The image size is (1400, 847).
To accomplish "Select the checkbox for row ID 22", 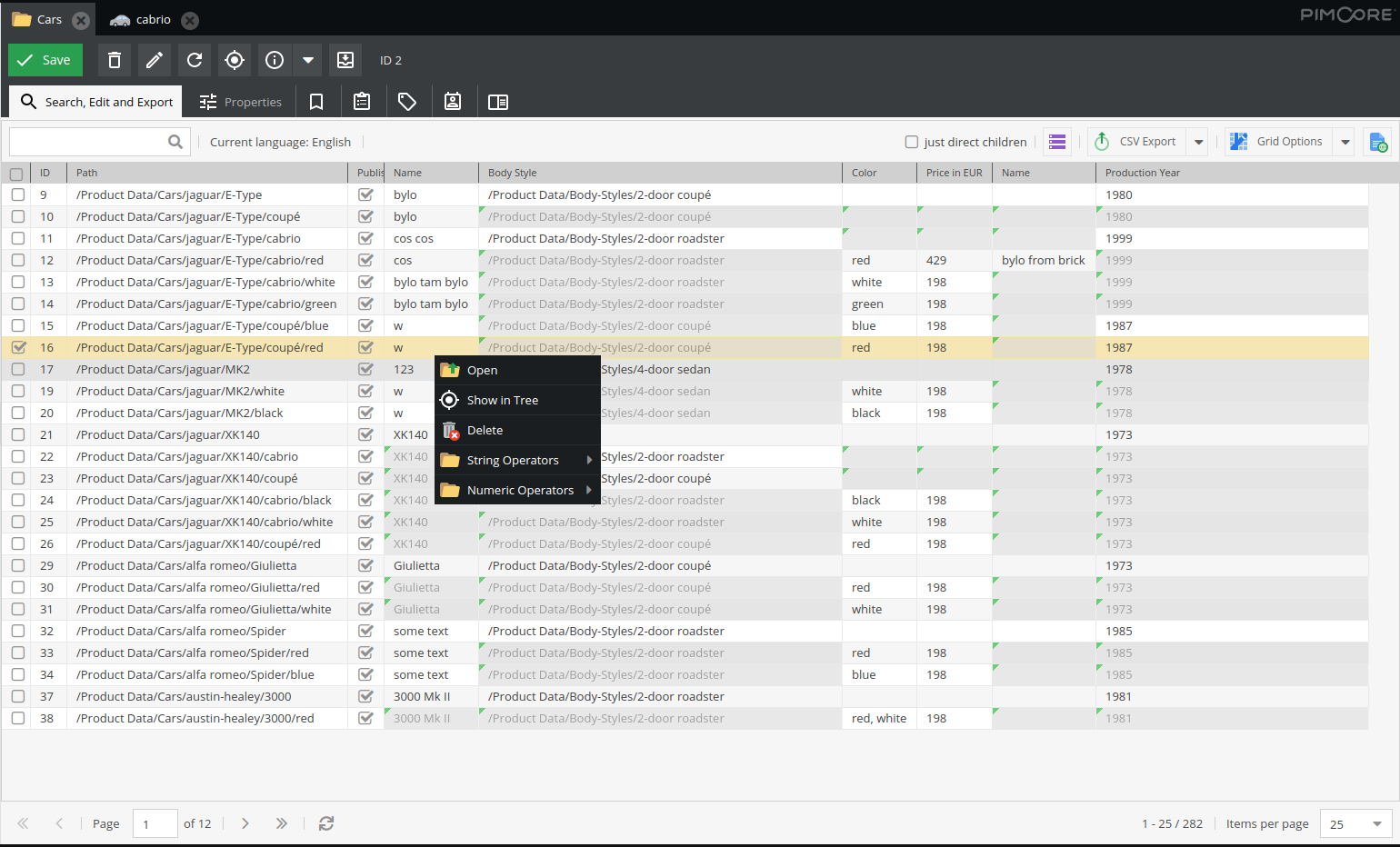I will (x=18, y=456).
